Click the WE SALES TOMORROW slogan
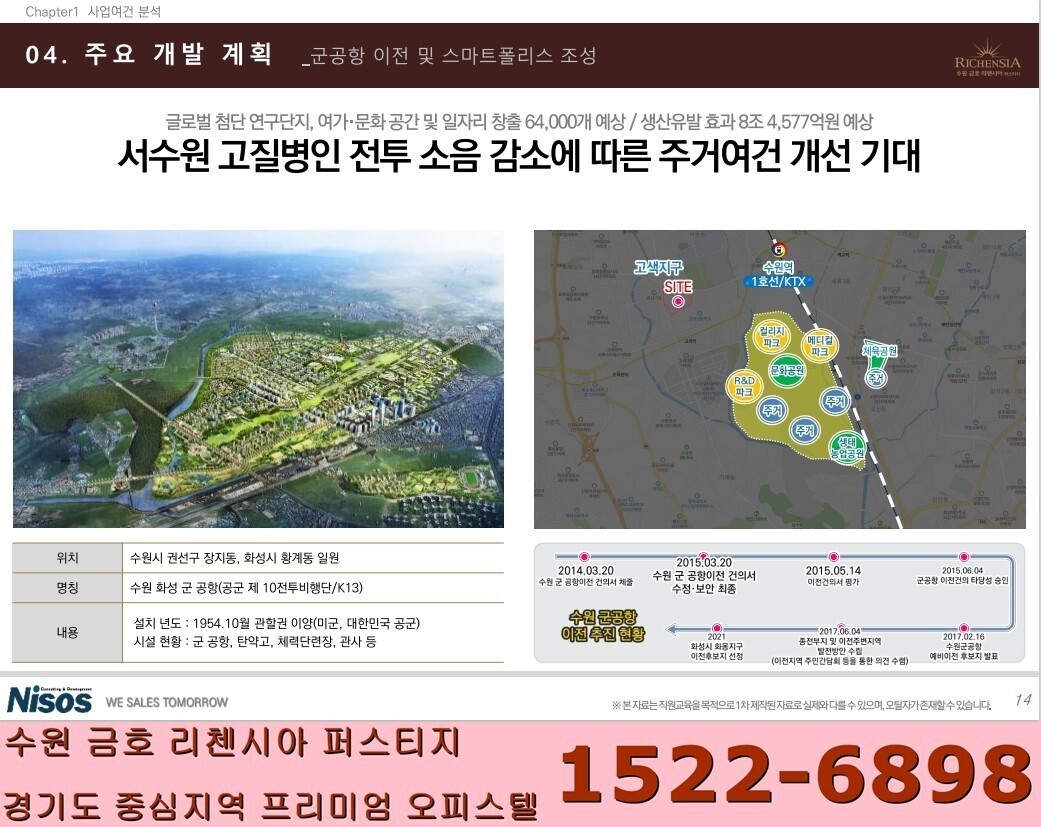This screenshot has width=1041, height=827. (167, 702)
